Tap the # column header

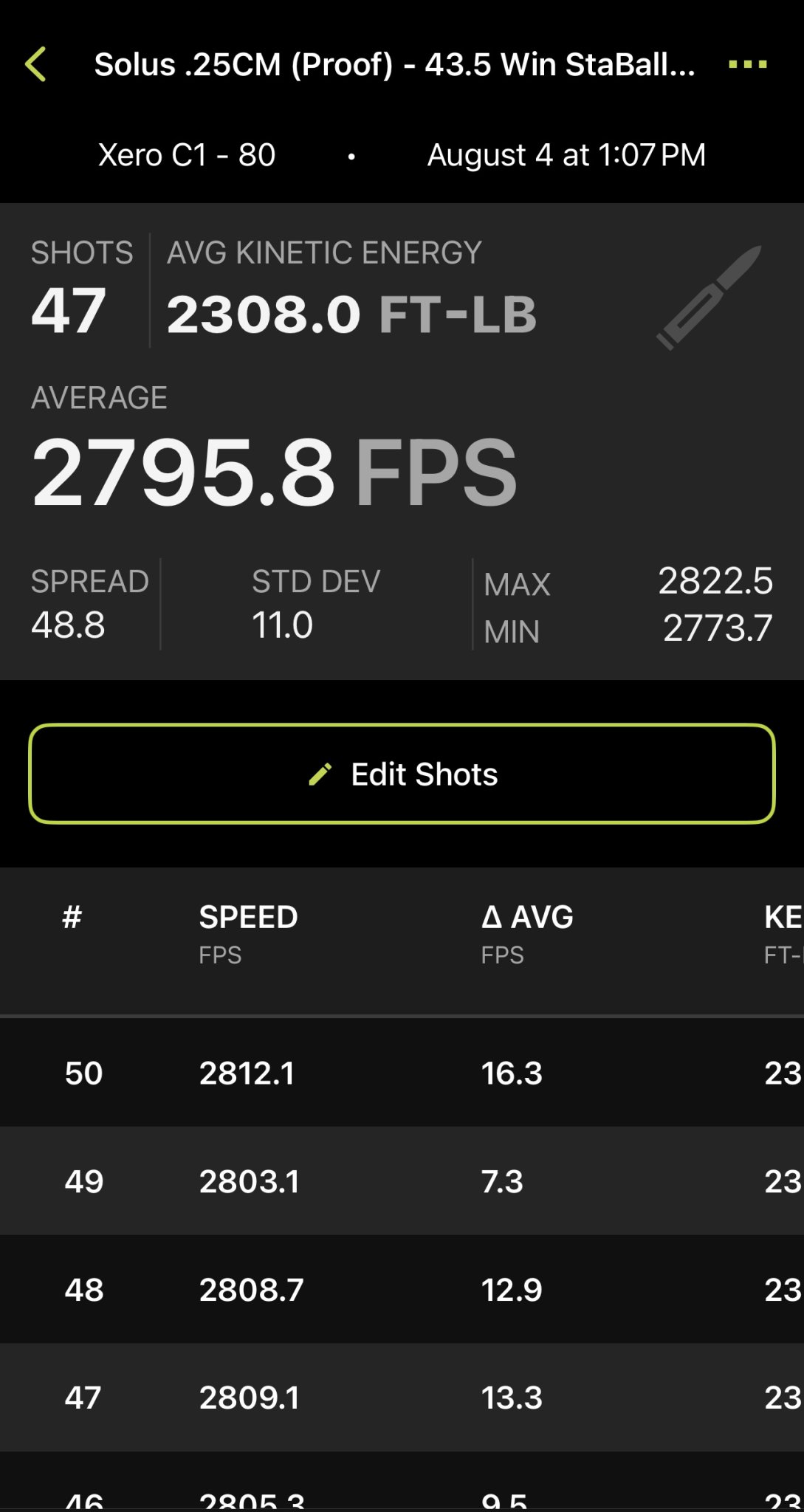click(72, 918)
